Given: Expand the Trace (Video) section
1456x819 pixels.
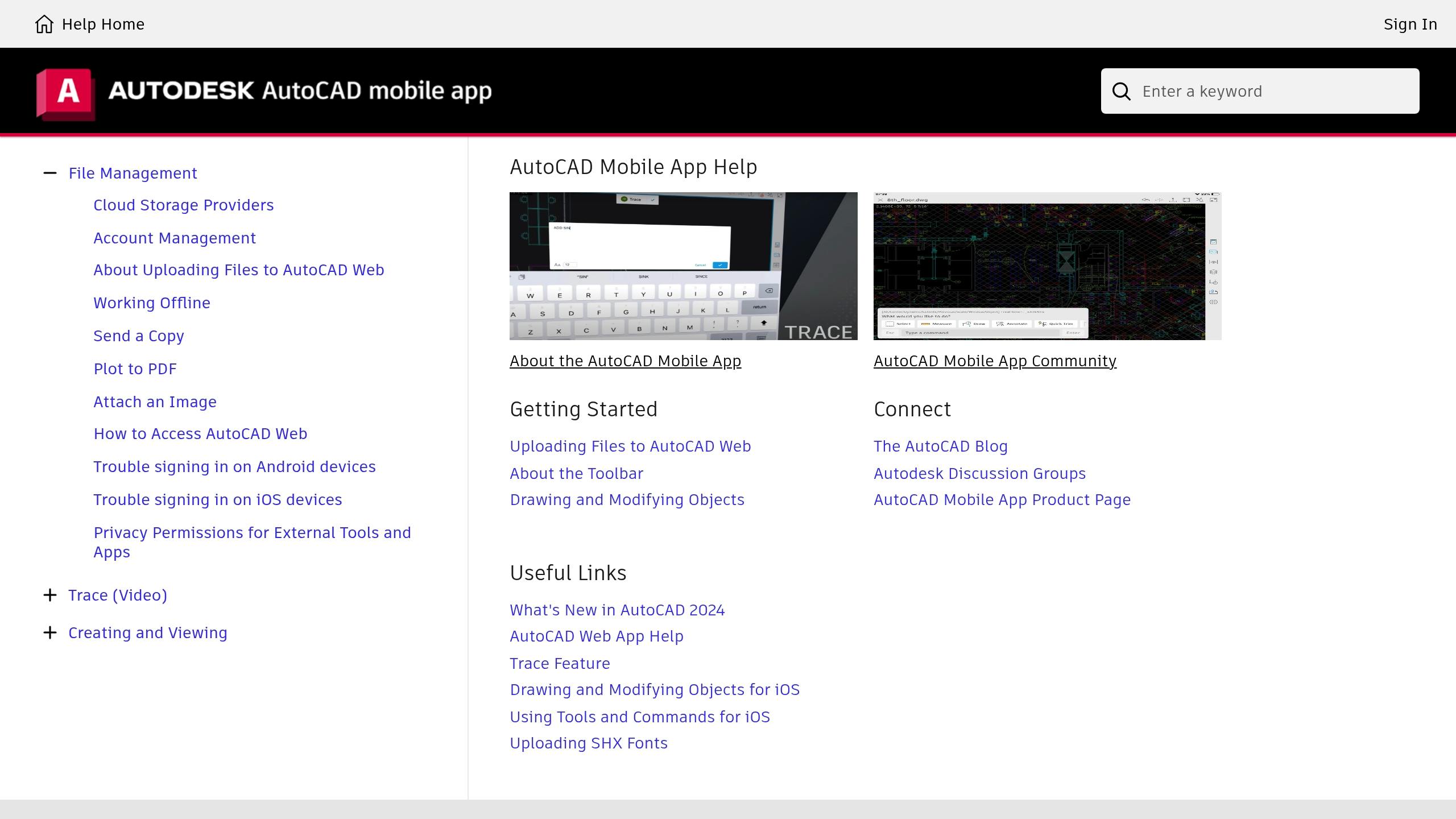Looking at the screenshot, I should click(x=50, y=595).
